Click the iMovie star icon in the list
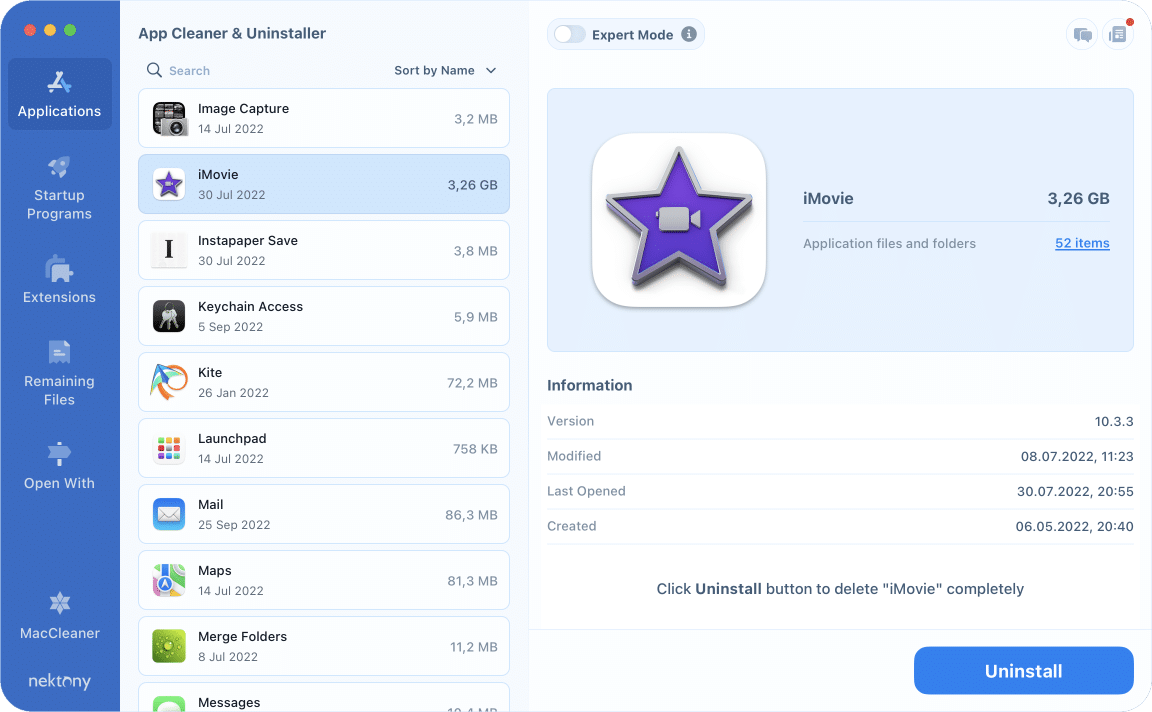This screenshot has height=712, width=1152. [169, 184]
